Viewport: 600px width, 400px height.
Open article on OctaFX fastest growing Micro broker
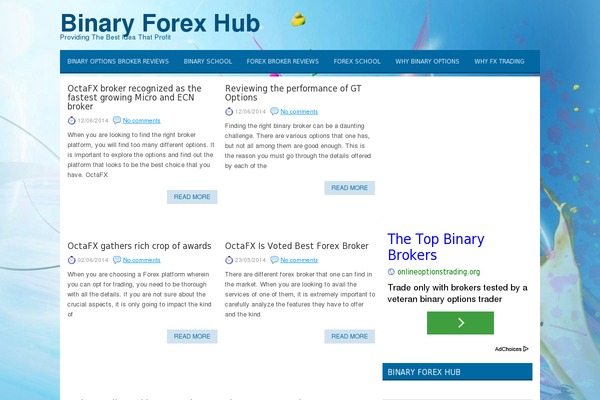point(134,97)
